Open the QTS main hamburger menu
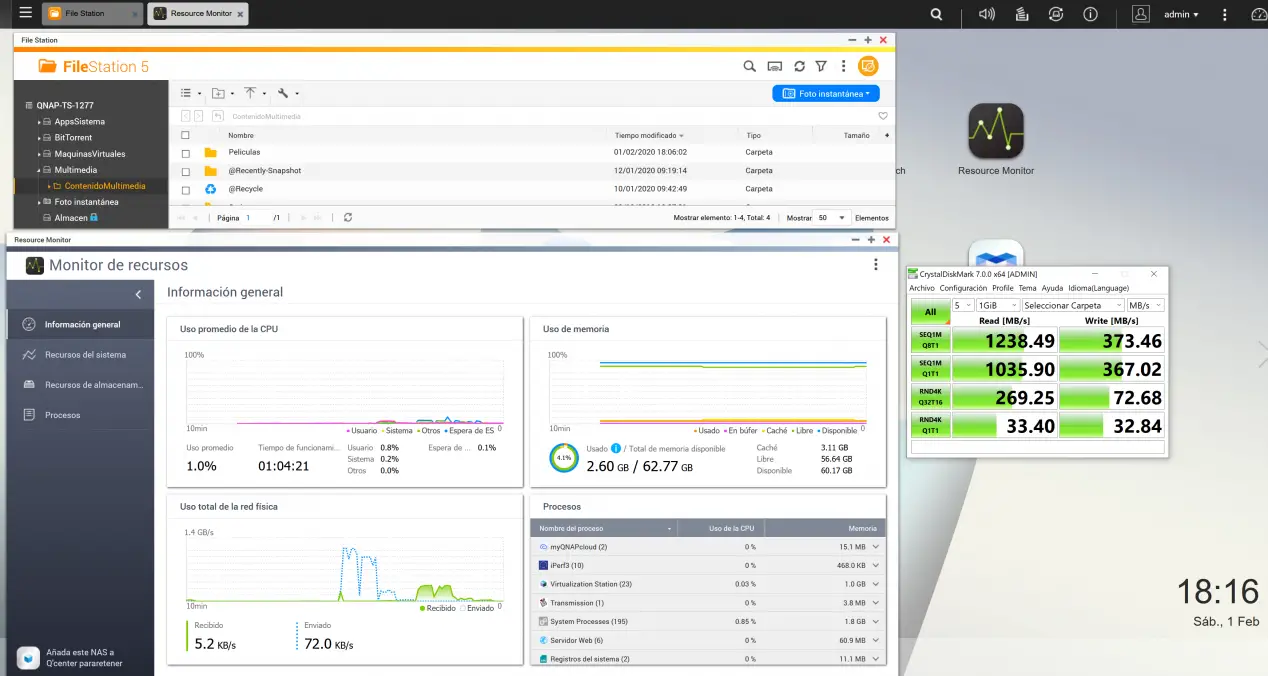The height and width of the screenshot is (676, 1268). point(25,14)
